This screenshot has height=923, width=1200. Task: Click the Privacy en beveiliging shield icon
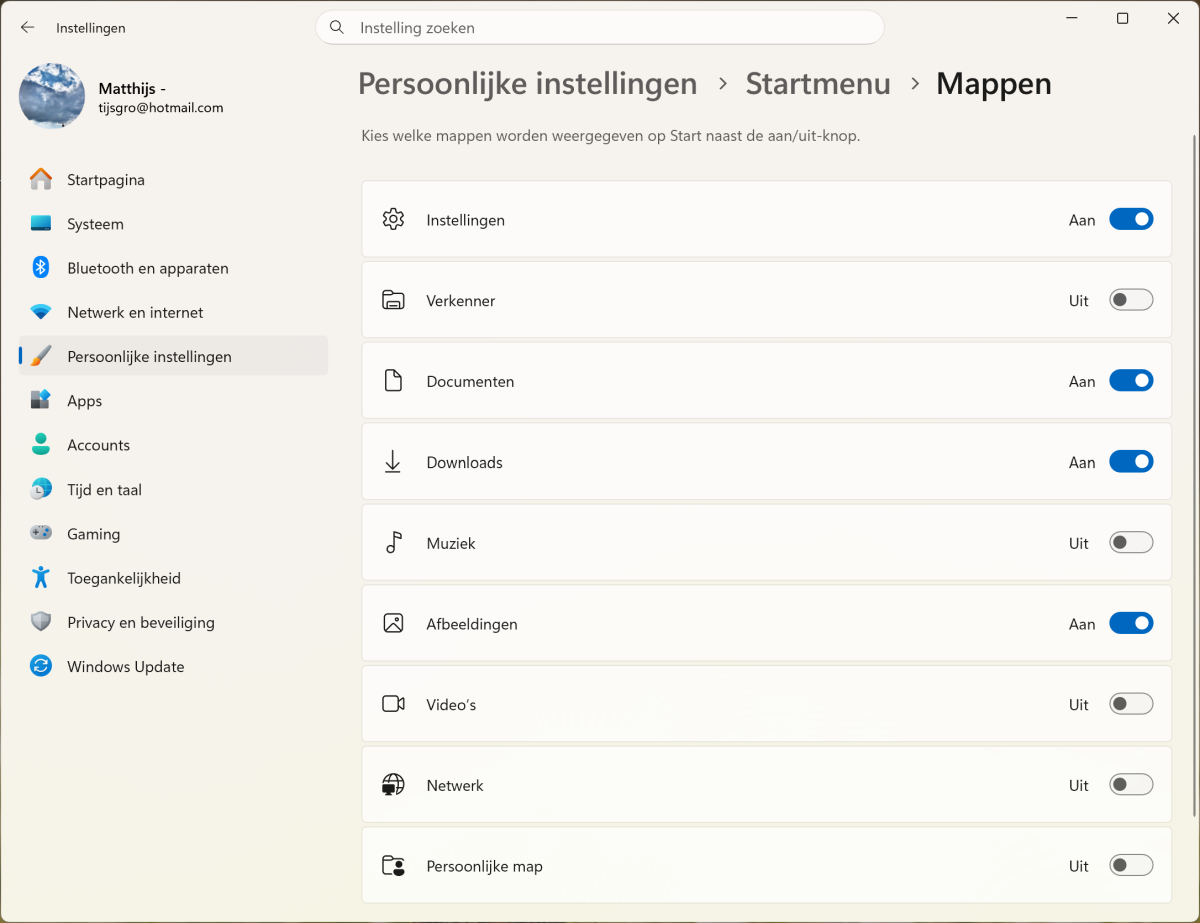click(x=41, y=622)
